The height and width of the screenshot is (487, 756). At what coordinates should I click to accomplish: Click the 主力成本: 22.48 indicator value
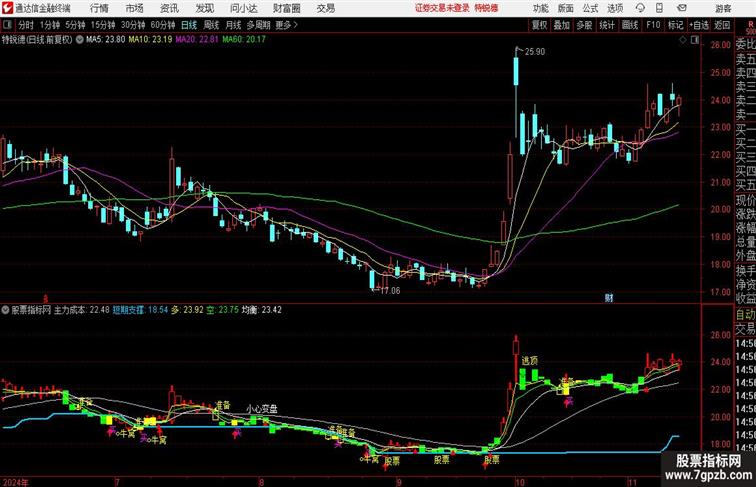(x=81, y=310)
